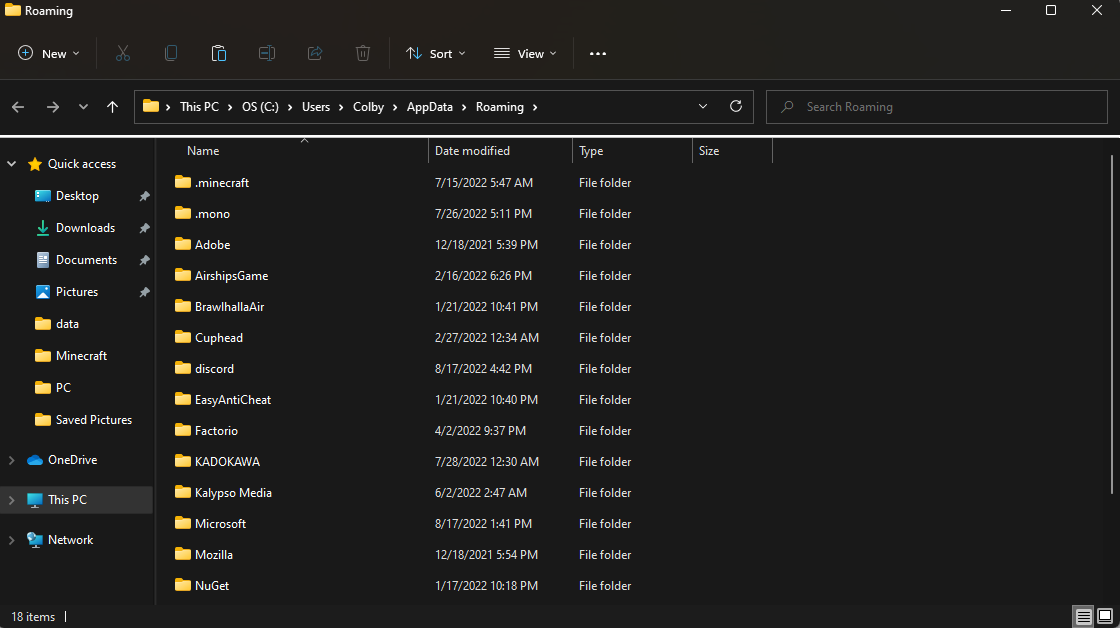Click the Cut scissors icon
The width and height of the screenshot is (1120, 628).
click(x=123, y=54)
